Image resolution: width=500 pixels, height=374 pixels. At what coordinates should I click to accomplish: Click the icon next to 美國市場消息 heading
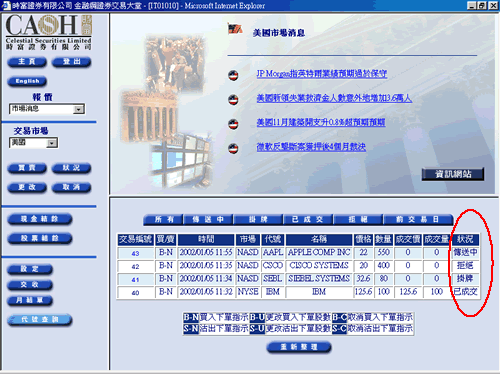[x=235, y=29]
